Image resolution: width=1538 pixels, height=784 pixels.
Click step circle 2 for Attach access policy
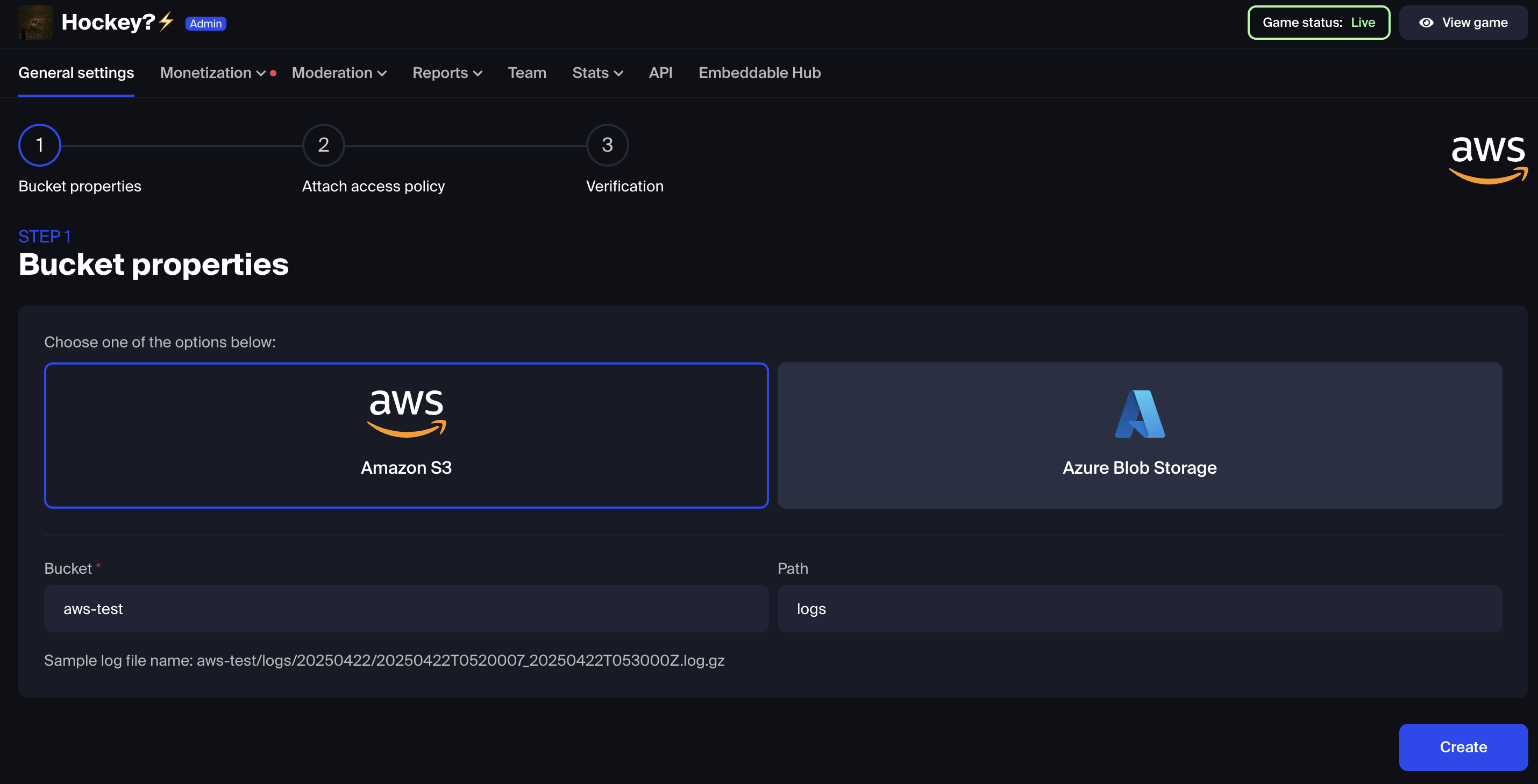coord(323,145)
